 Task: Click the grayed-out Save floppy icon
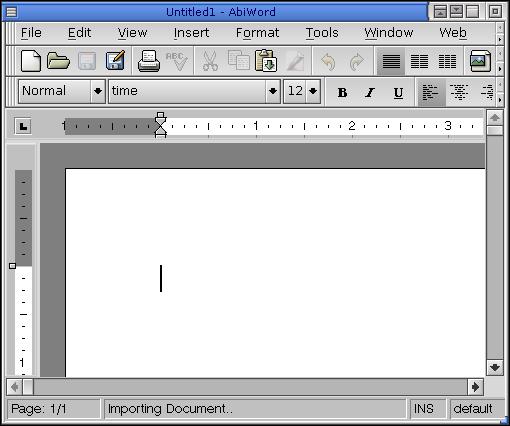coord(87,61)
